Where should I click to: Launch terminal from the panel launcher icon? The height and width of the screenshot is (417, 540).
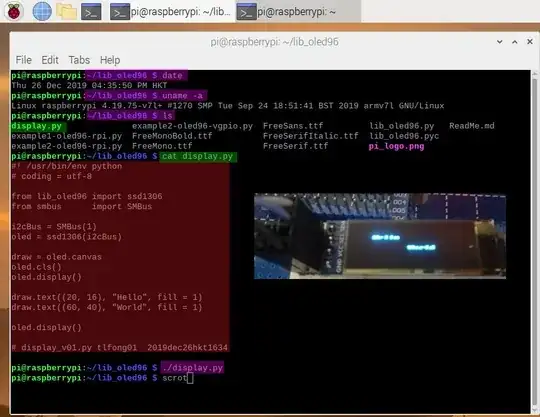[91, 12]
